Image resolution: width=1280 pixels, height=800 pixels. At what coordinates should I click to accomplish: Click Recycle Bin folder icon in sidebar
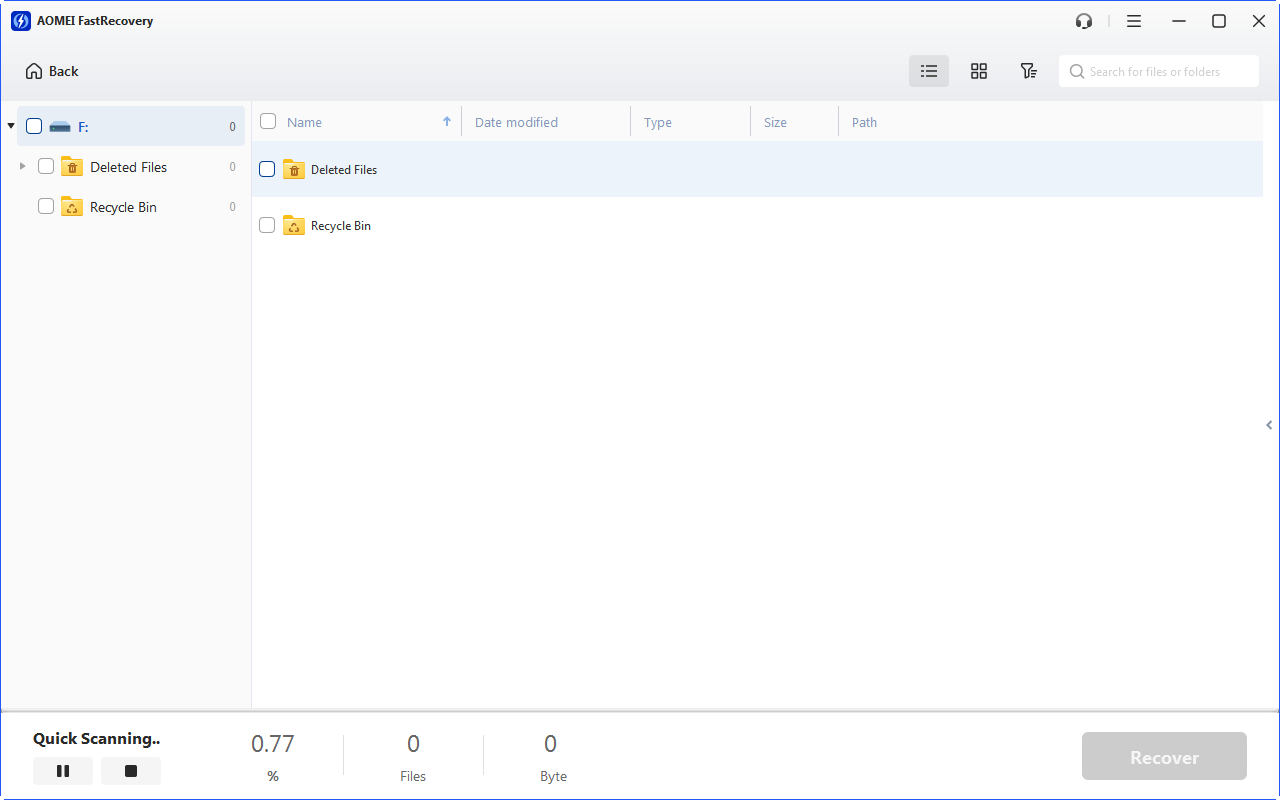coord(72,206)
